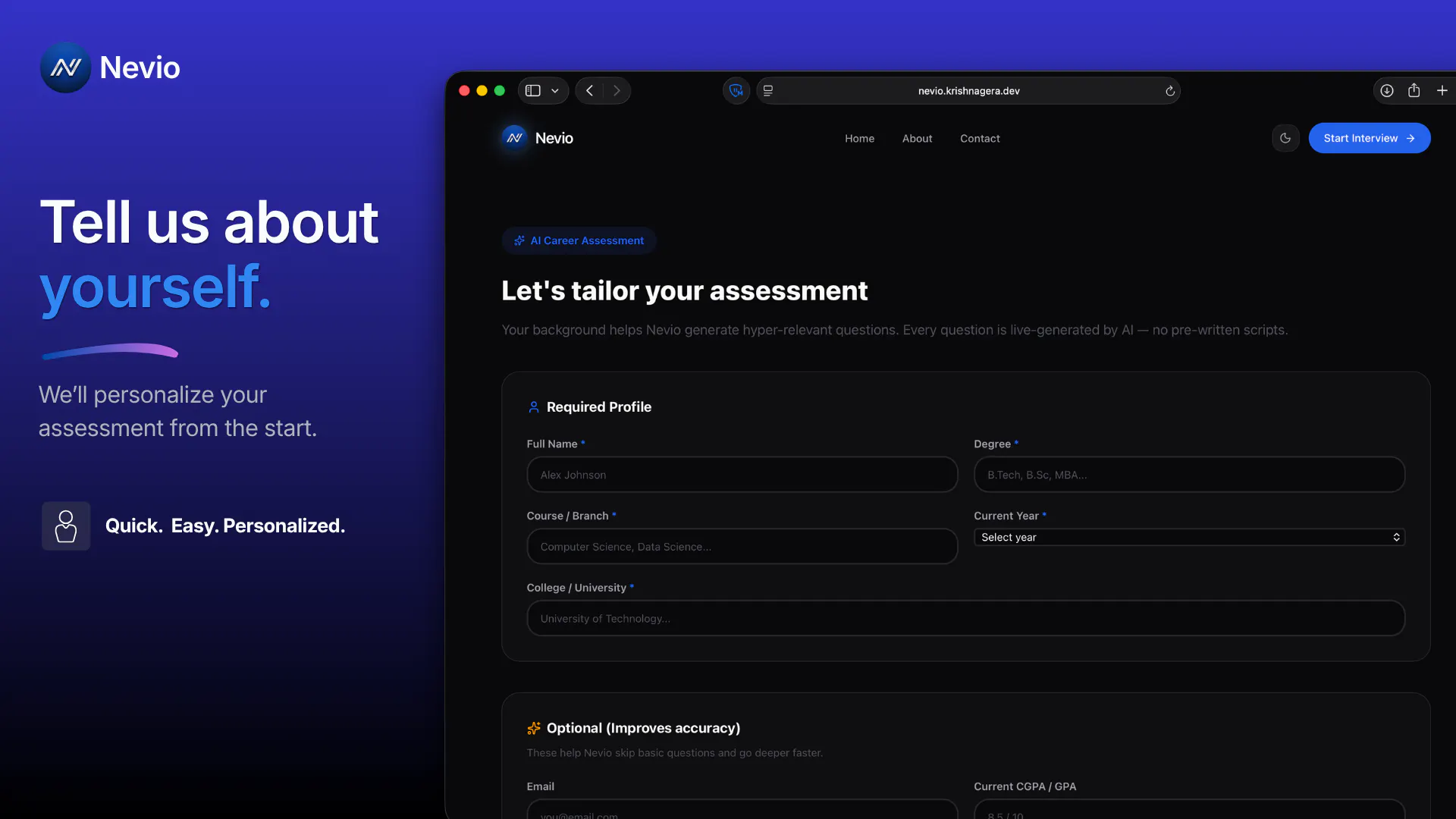Click the 'Email' field label
Viewport: 1456px width, 819px height.
pyautogui.click(x=541, y=786)
